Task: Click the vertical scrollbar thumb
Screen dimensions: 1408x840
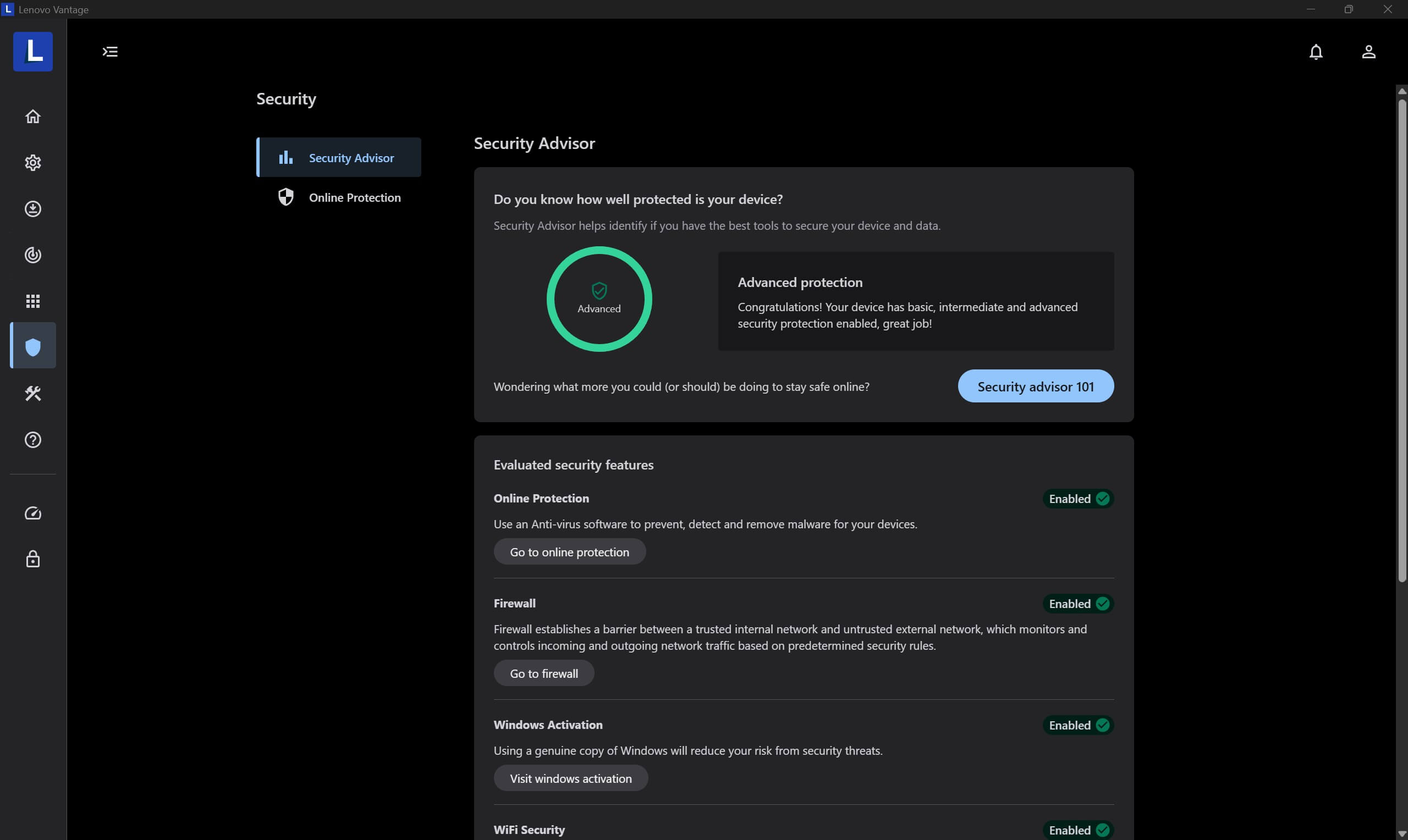Action: [1402, 340]
